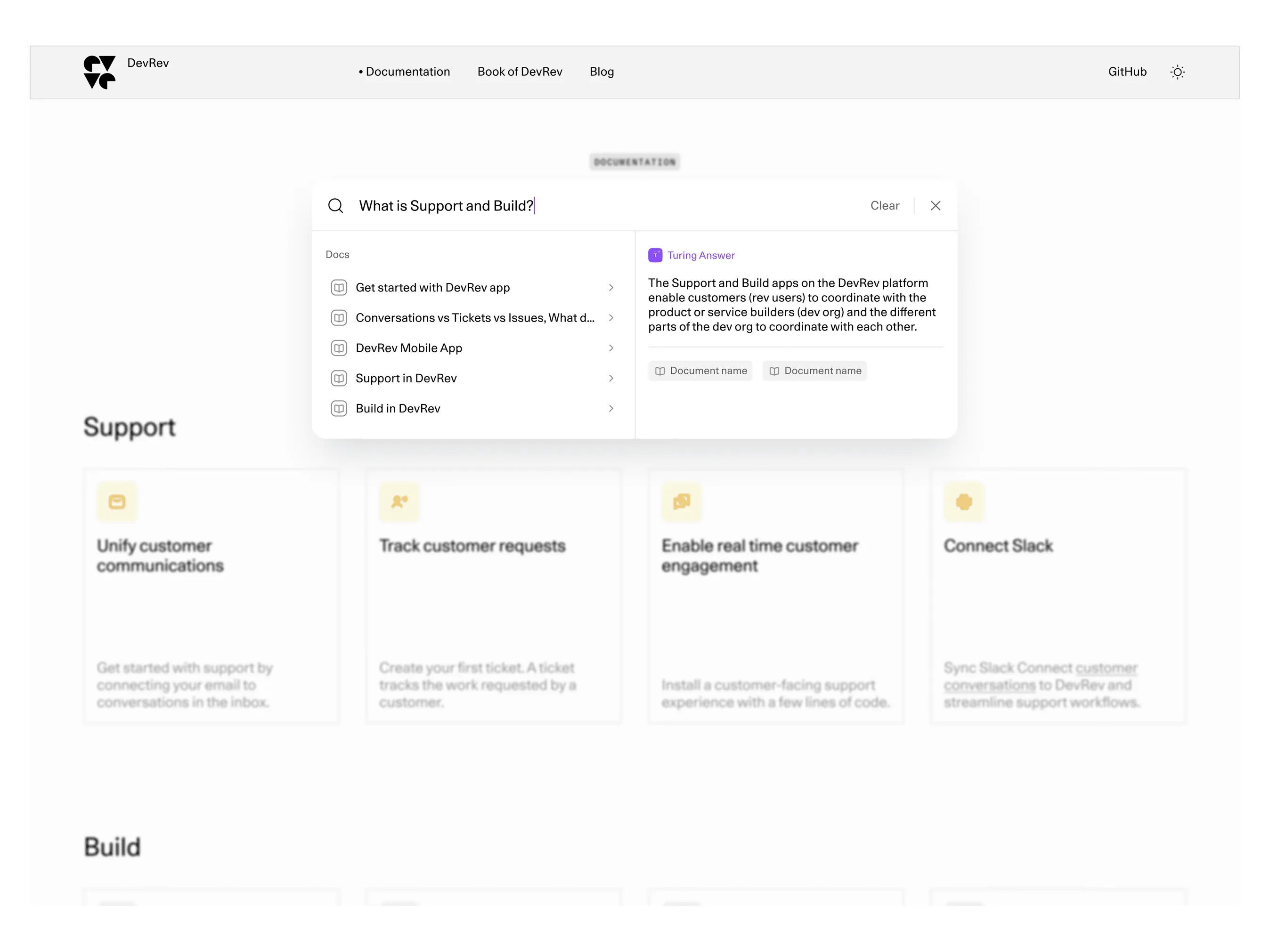Click the Track customer requests person icon
This screenshot has height=952, width=1270.
click(x=399, y=502)
